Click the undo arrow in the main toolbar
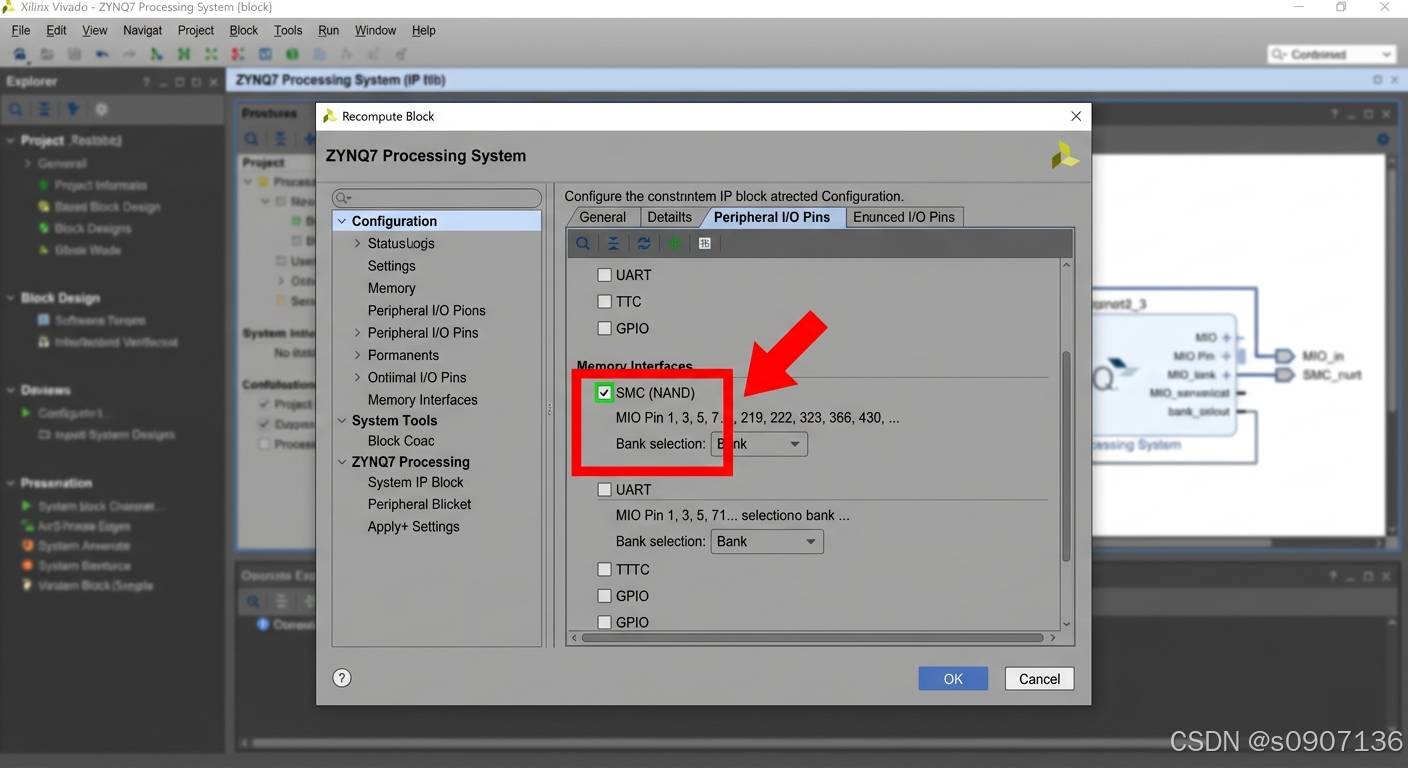 (x=102, y=54)
